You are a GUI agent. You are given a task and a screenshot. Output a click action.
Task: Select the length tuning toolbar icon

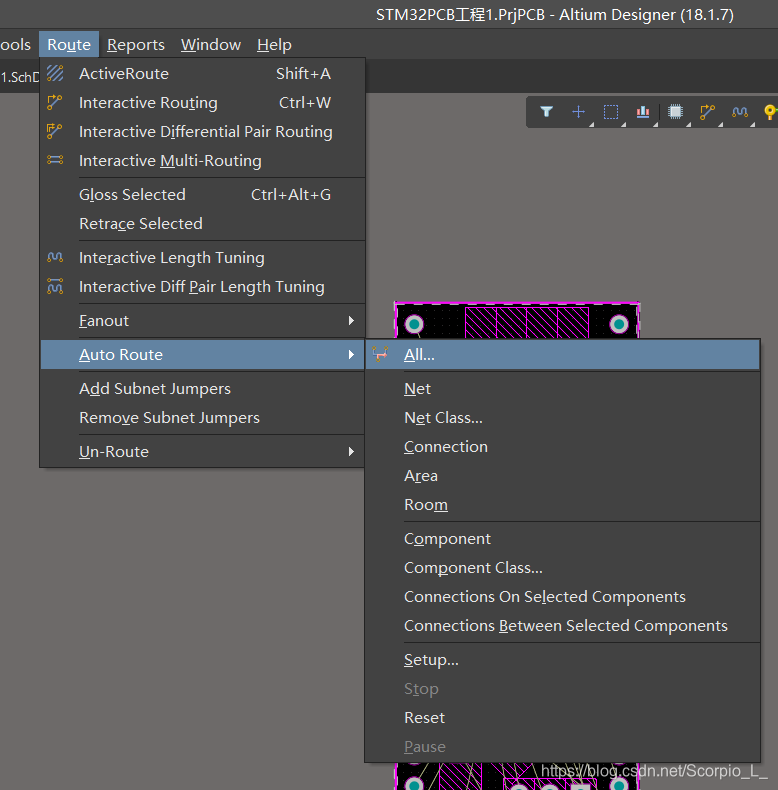740,111
